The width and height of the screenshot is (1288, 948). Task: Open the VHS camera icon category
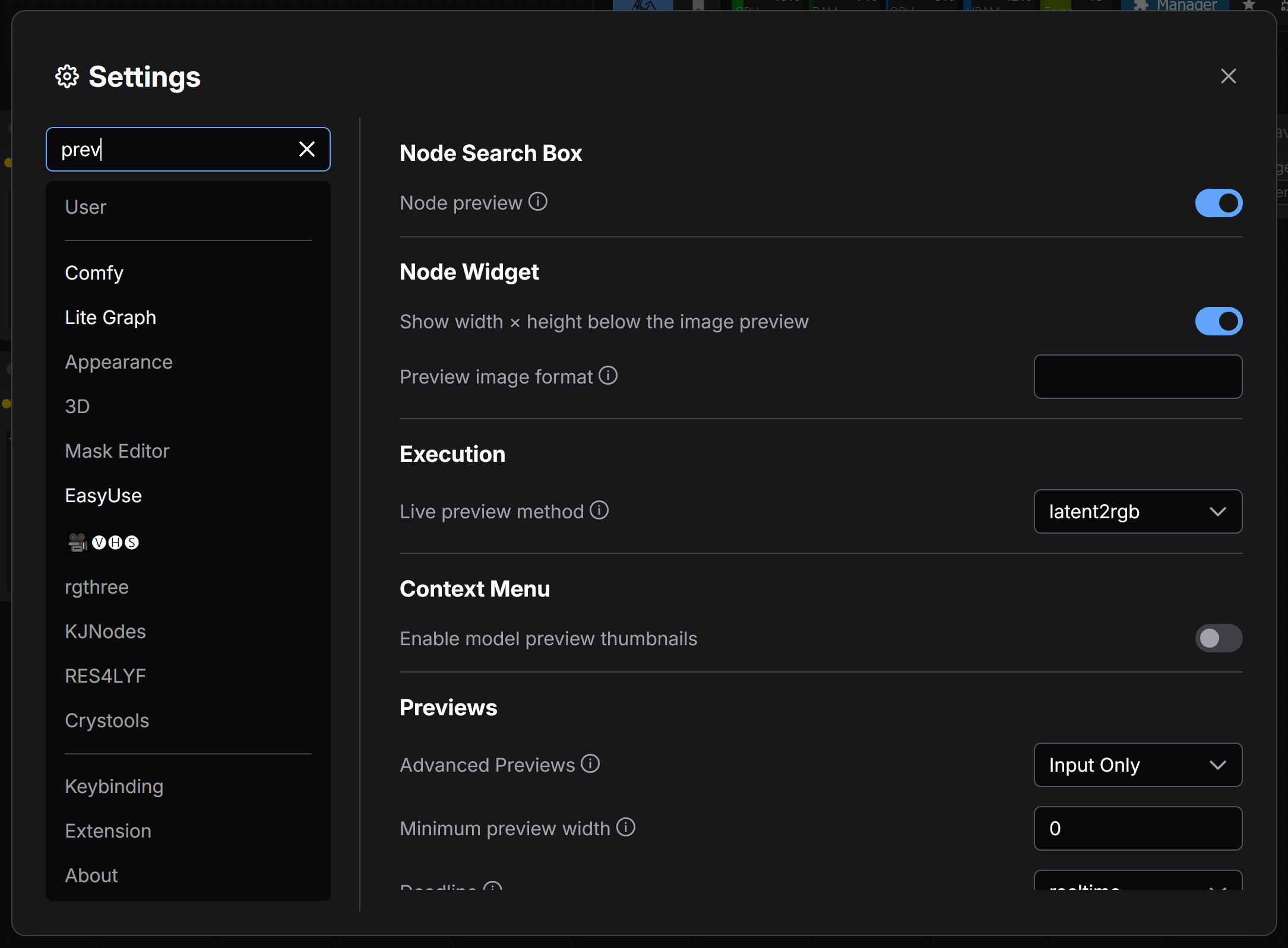[103, 542]
